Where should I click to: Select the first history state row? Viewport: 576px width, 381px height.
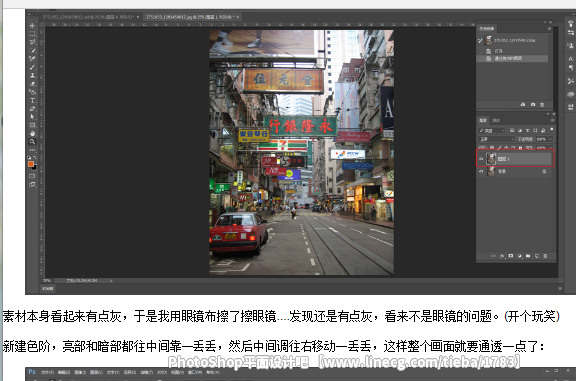tap(513, 51)
